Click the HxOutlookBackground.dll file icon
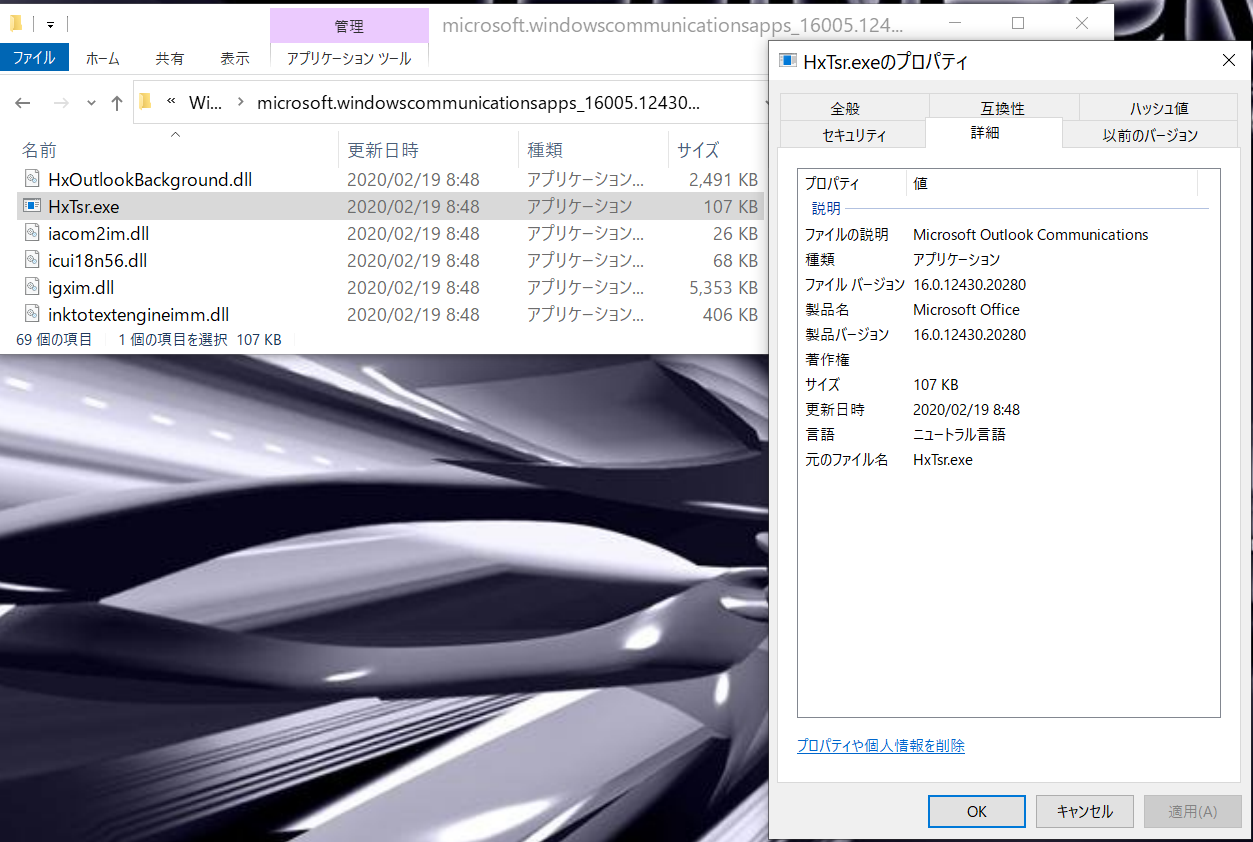Screen dimensions: 1253x842 coord(31,180)
